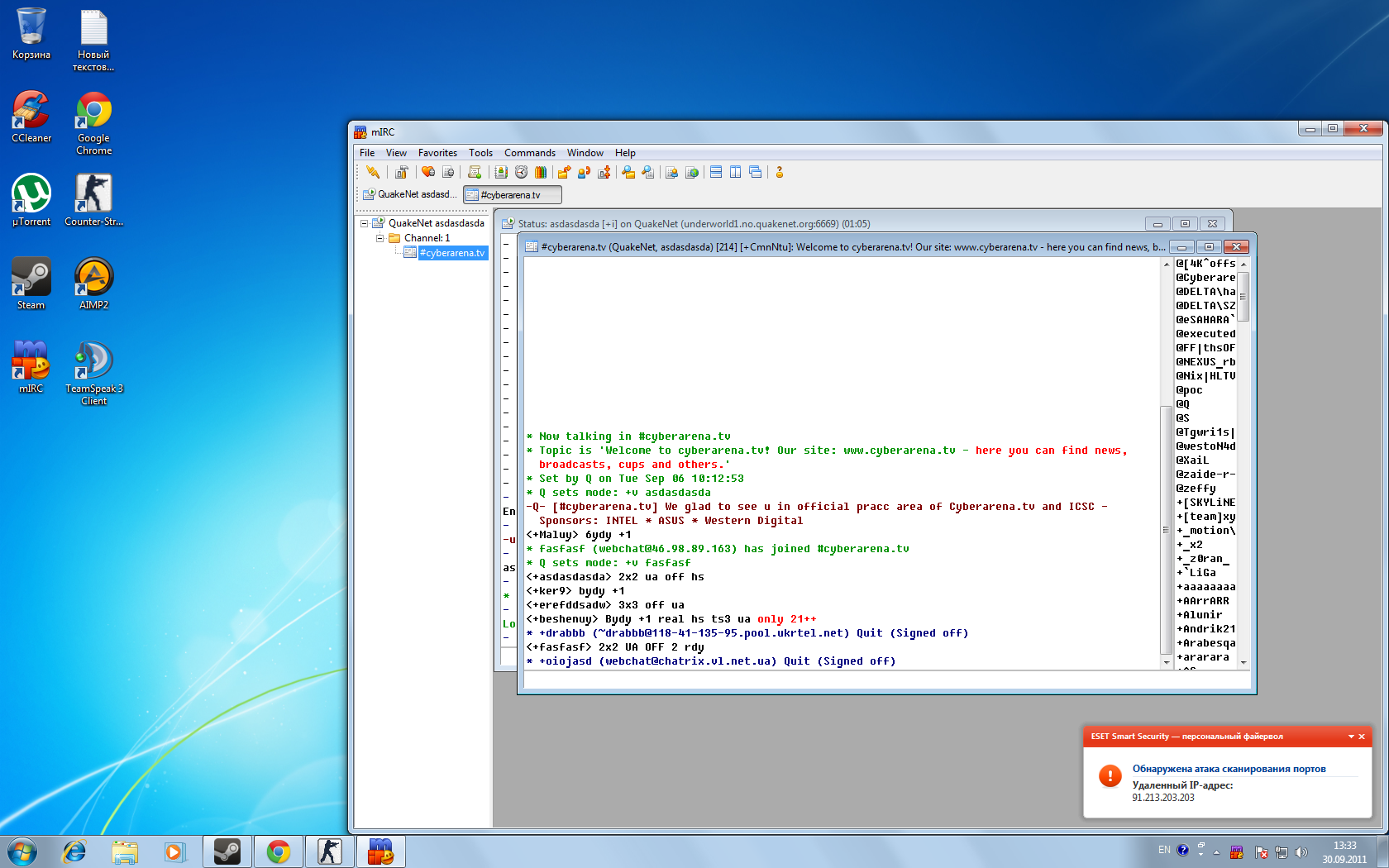The image size is (1389, 868).
Task: Click the Cascade windows toolbar icon
Action: [x=755, y=172]
